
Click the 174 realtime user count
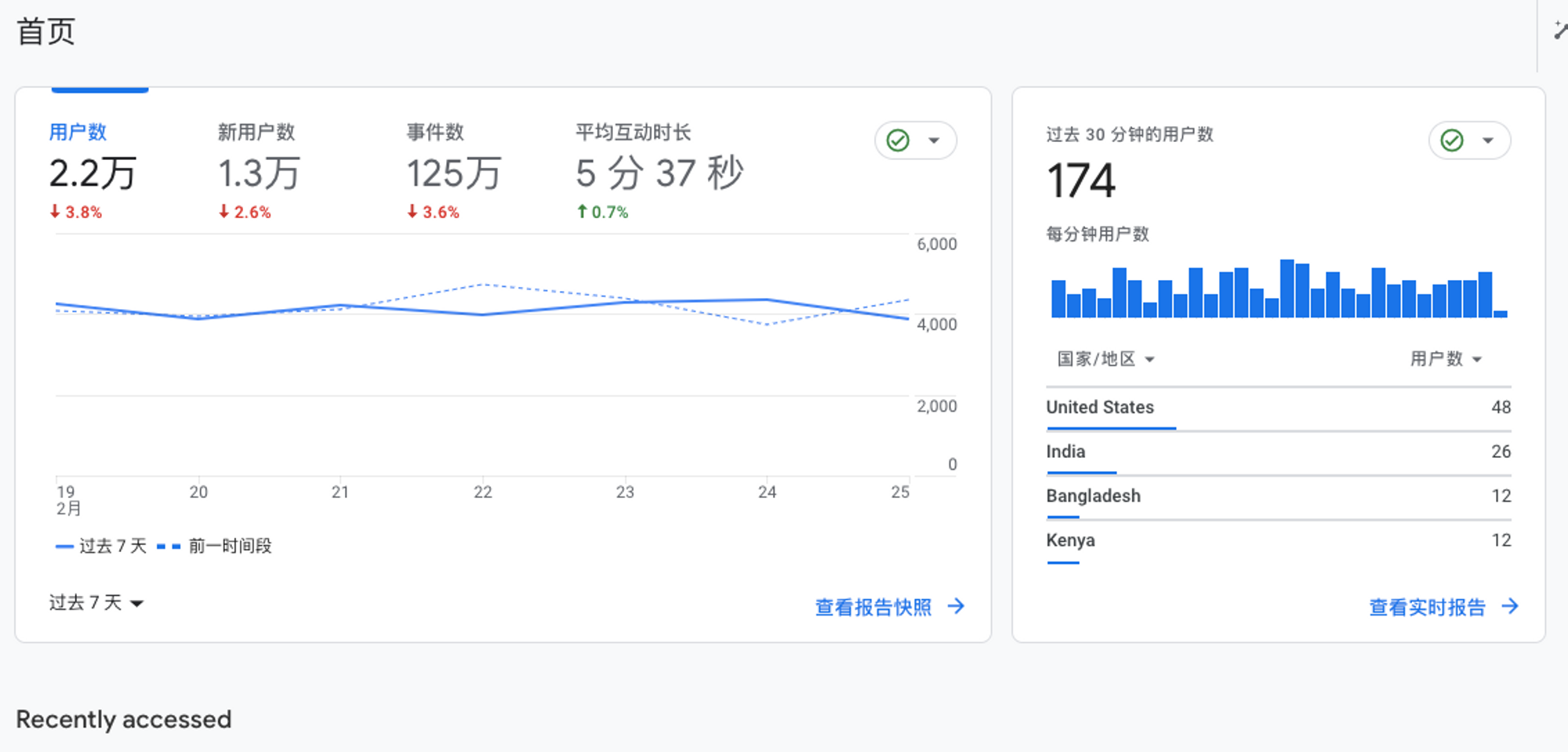click(x=1081, y=180)
